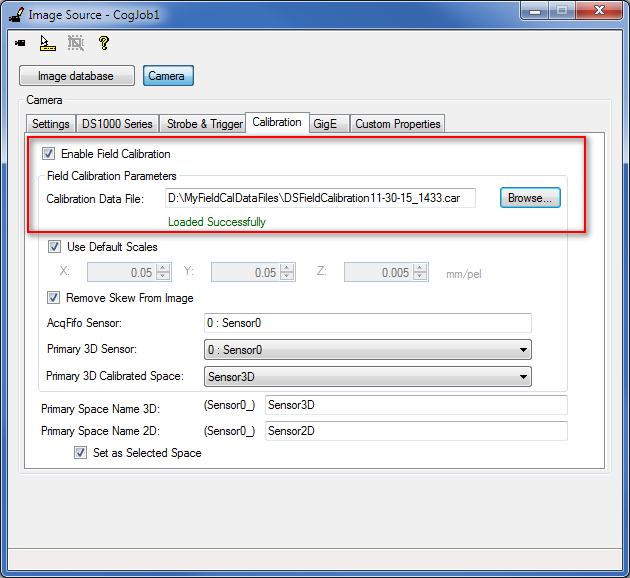Uncheck Use Default Scales checkbox
Image resolution: width=630 pixels, height=578 pixels.
[54, 247]
